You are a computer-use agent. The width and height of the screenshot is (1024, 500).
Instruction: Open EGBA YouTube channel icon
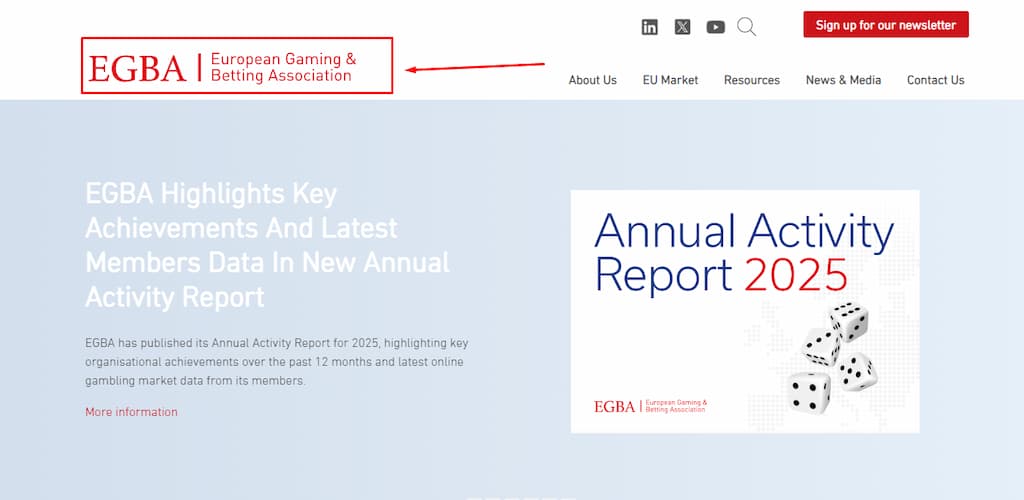pyautogui.click(x=716, y=27)
